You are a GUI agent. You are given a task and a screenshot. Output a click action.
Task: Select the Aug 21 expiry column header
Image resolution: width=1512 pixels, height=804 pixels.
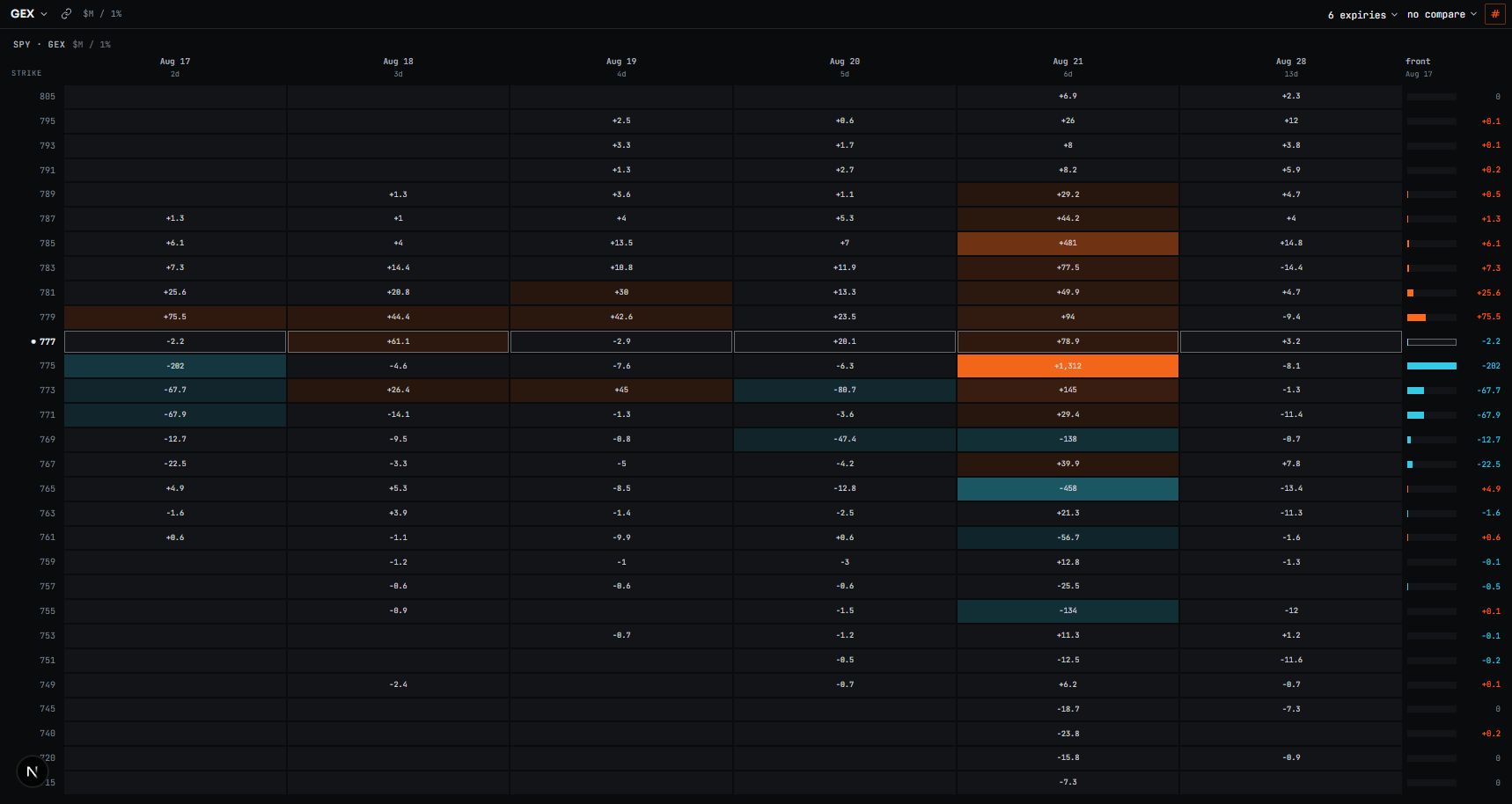pos(1068,67)
